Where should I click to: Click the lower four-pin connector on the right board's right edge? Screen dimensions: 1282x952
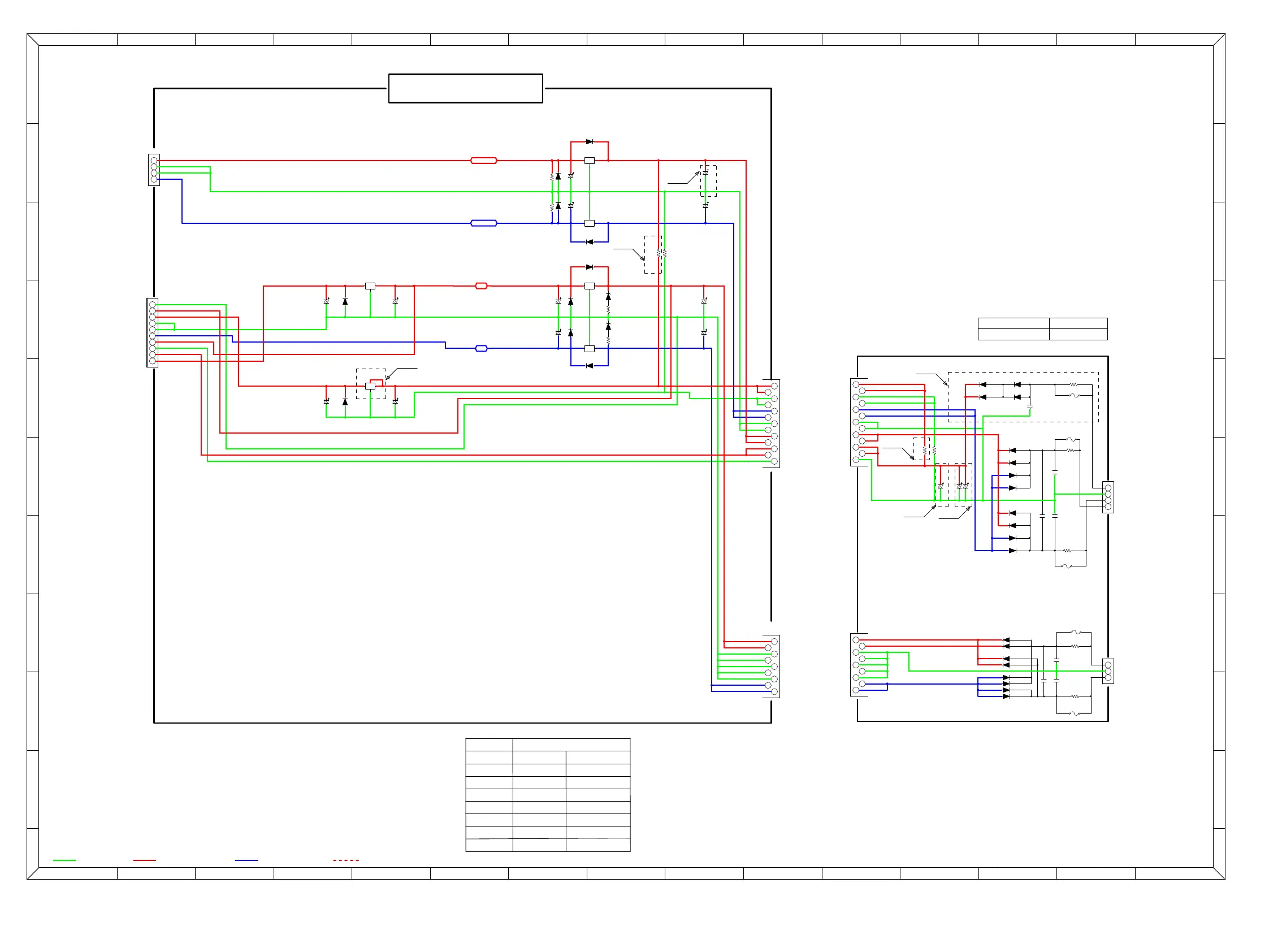[1108, 672]
